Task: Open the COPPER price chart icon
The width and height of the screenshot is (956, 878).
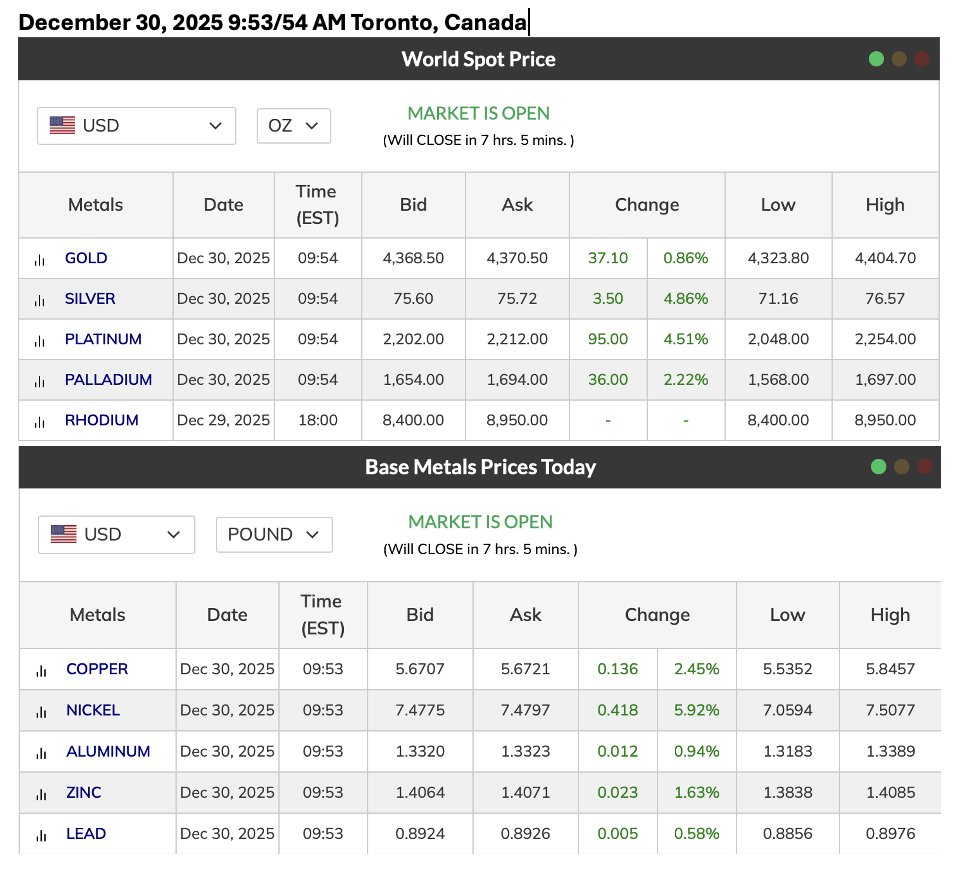Action: pyautogui.click(x=41, y=669)
